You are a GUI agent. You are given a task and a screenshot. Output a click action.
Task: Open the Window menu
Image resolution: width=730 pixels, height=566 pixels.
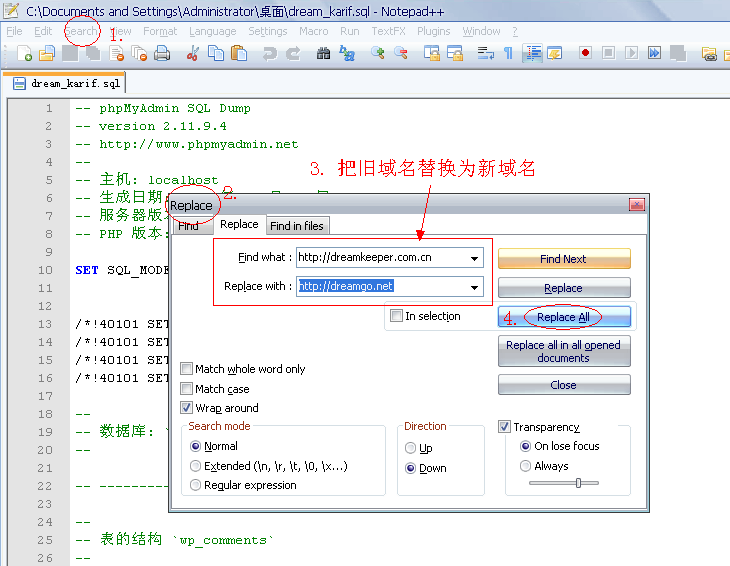click(481, 31)
